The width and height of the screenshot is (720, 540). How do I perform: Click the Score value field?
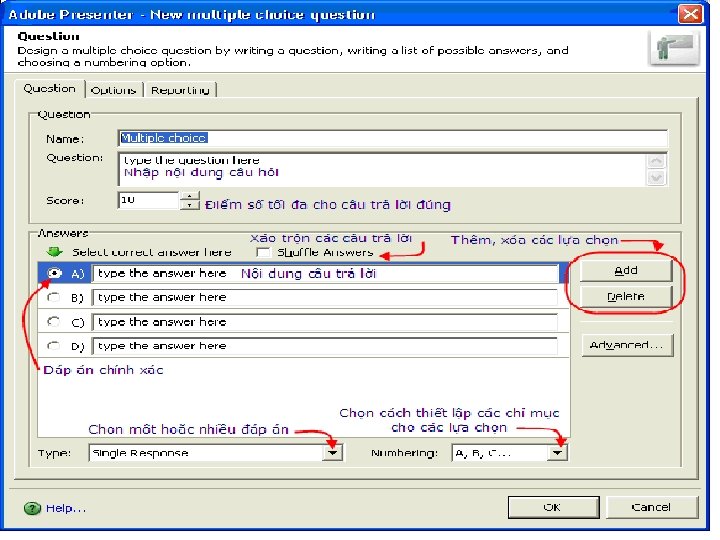(x=148, y=200)
